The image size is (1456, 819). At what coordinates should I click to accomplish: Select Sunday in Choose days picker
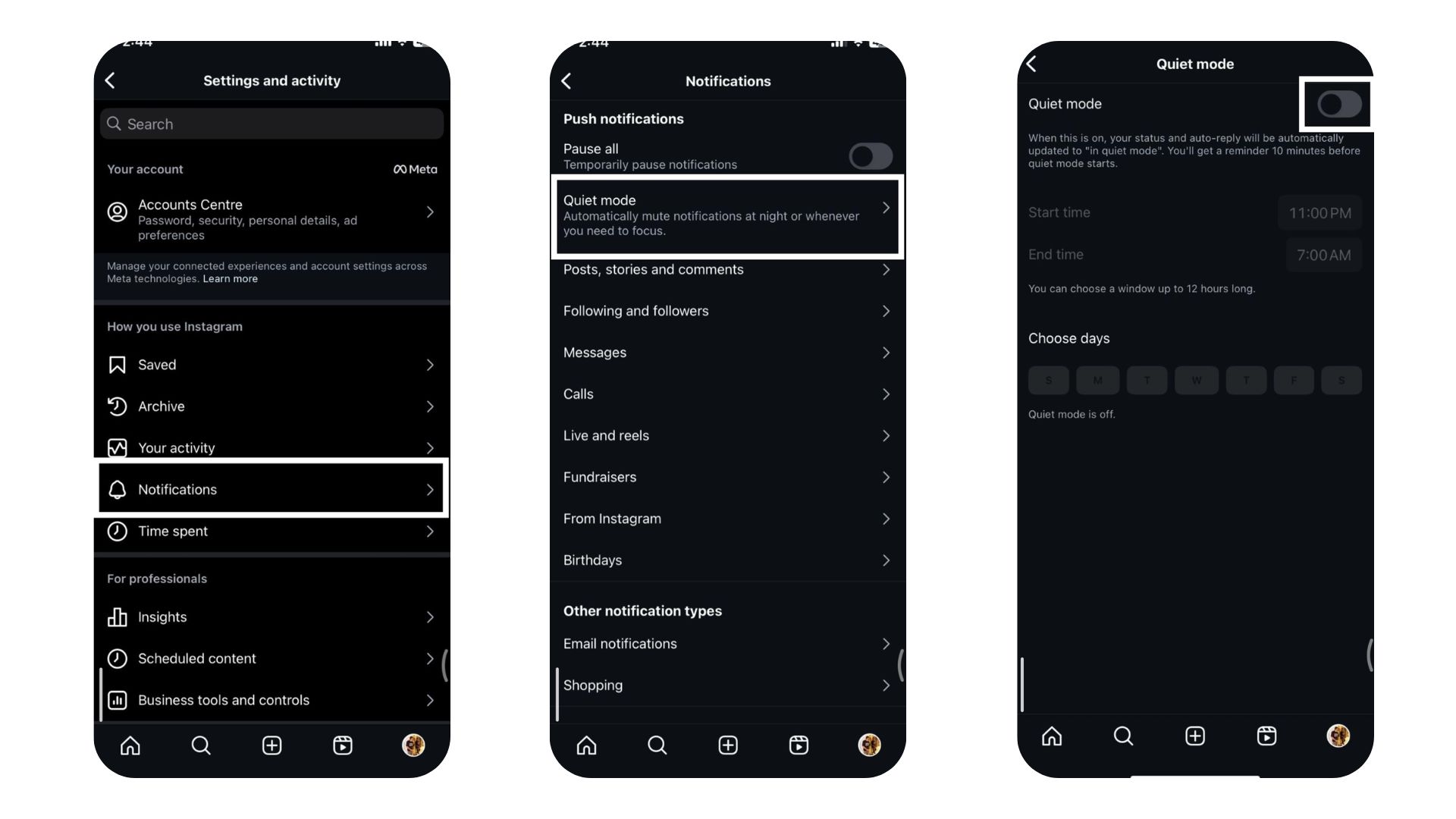pos(1048,379)
